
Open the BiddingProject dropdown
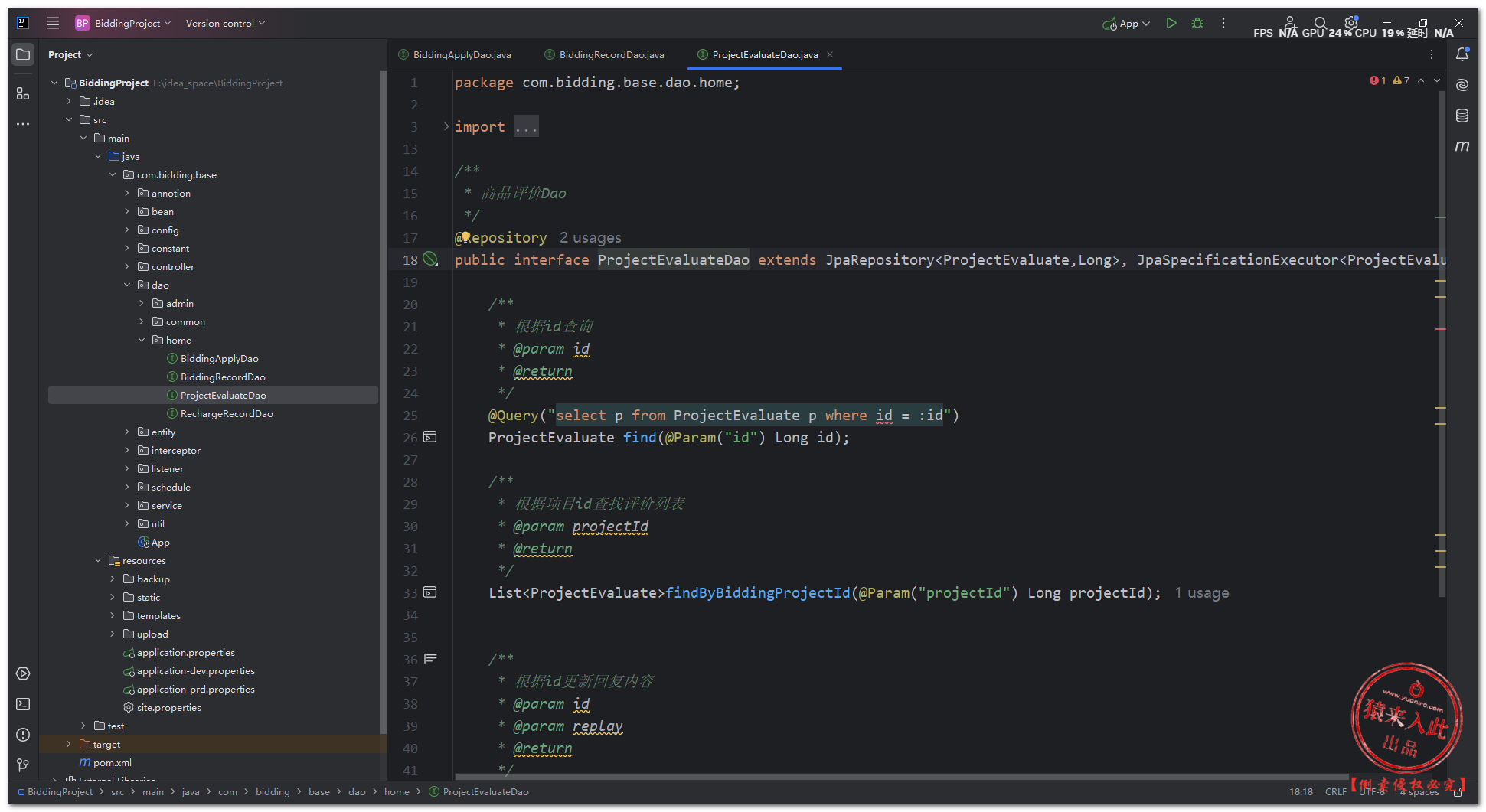click(123, 23)
